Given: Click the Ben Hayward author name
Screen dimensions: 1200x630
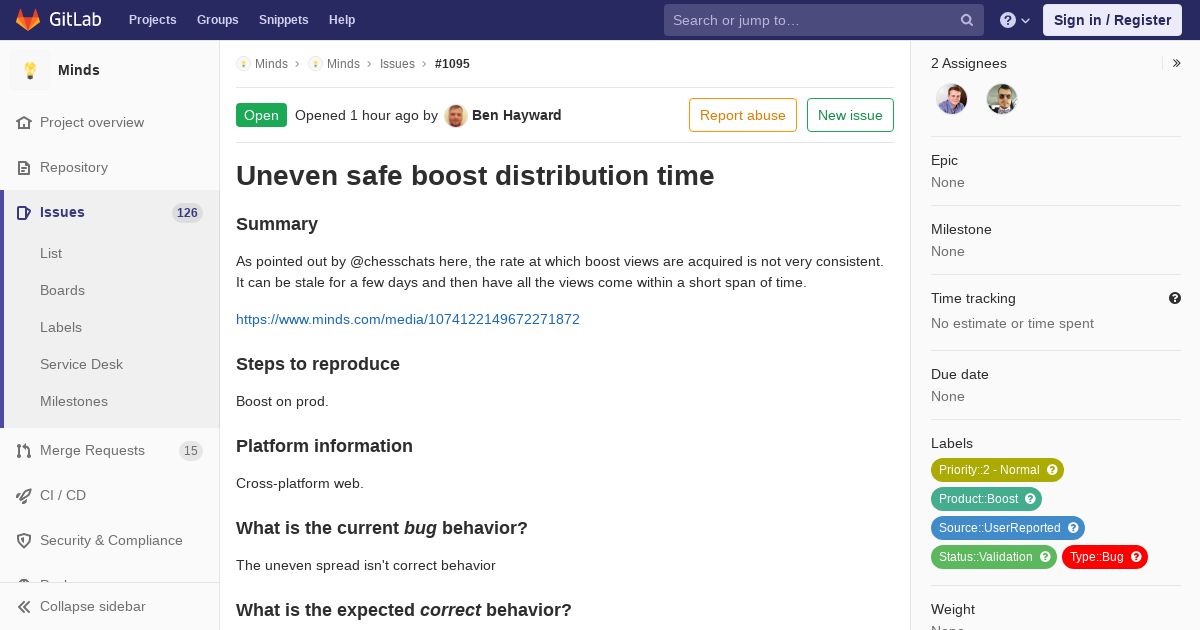Looking at the screenshot, I should 517,115.
